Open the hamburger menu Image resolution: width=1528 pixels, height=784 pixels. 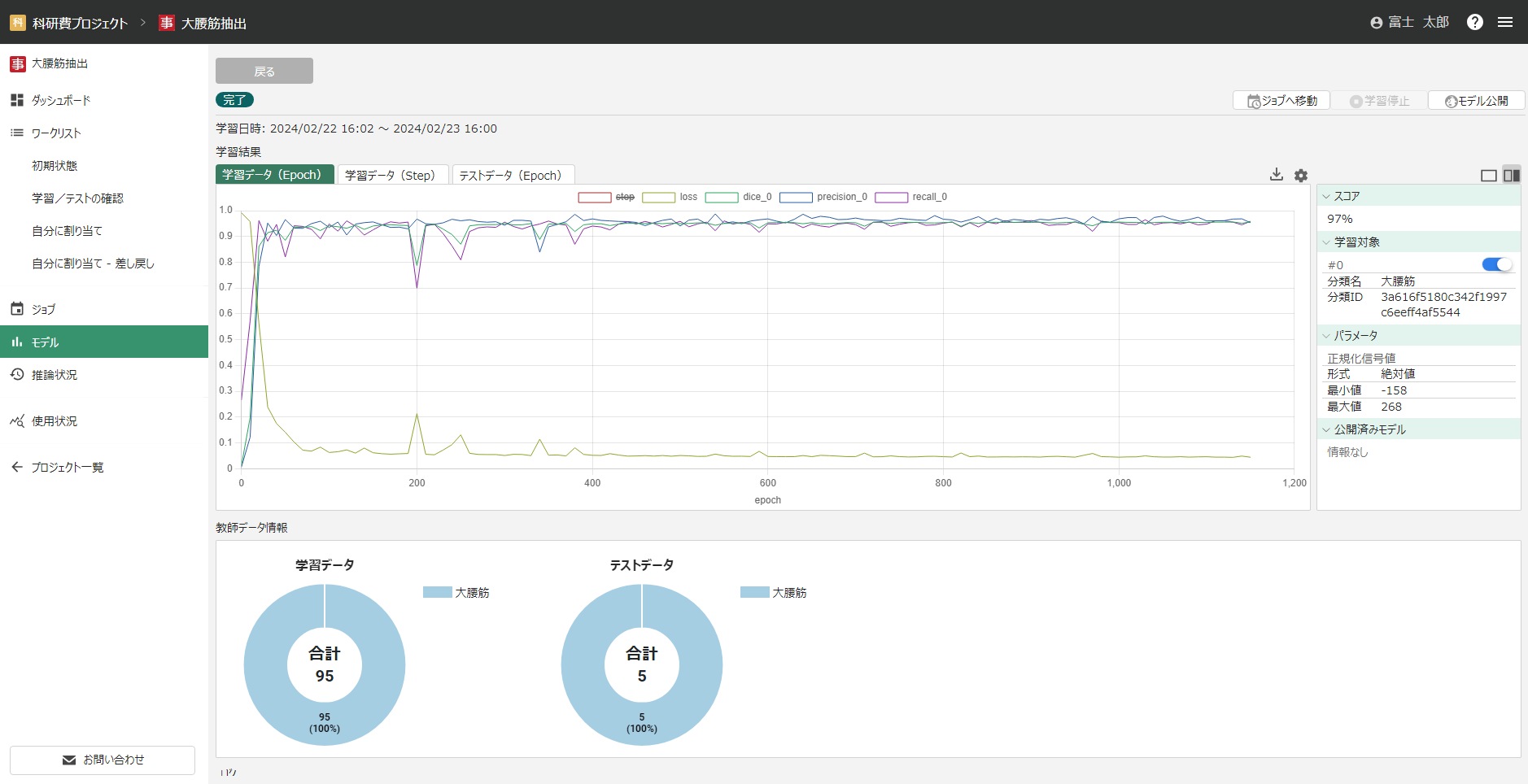pos(1505,22)
